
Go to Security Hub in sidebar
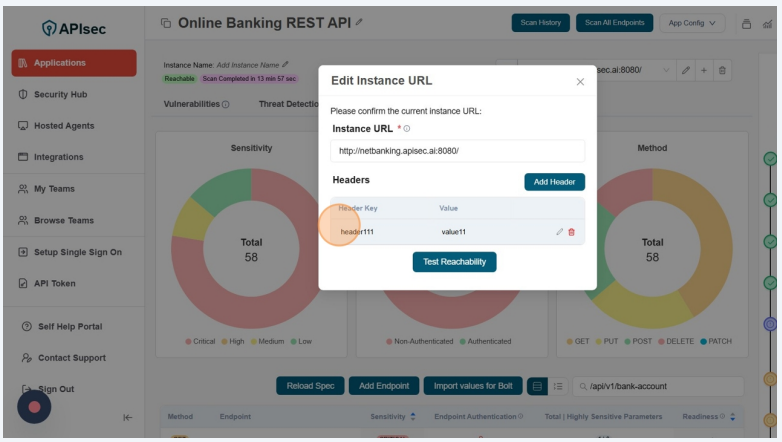[x=60, y=94]
